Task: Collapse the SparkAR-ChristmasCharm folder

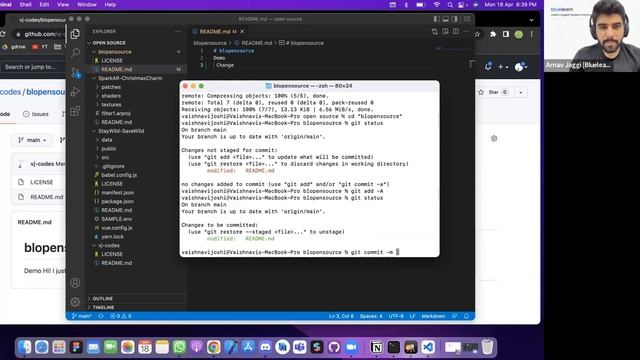Action: pyautogui.click(x=130, y=78)
